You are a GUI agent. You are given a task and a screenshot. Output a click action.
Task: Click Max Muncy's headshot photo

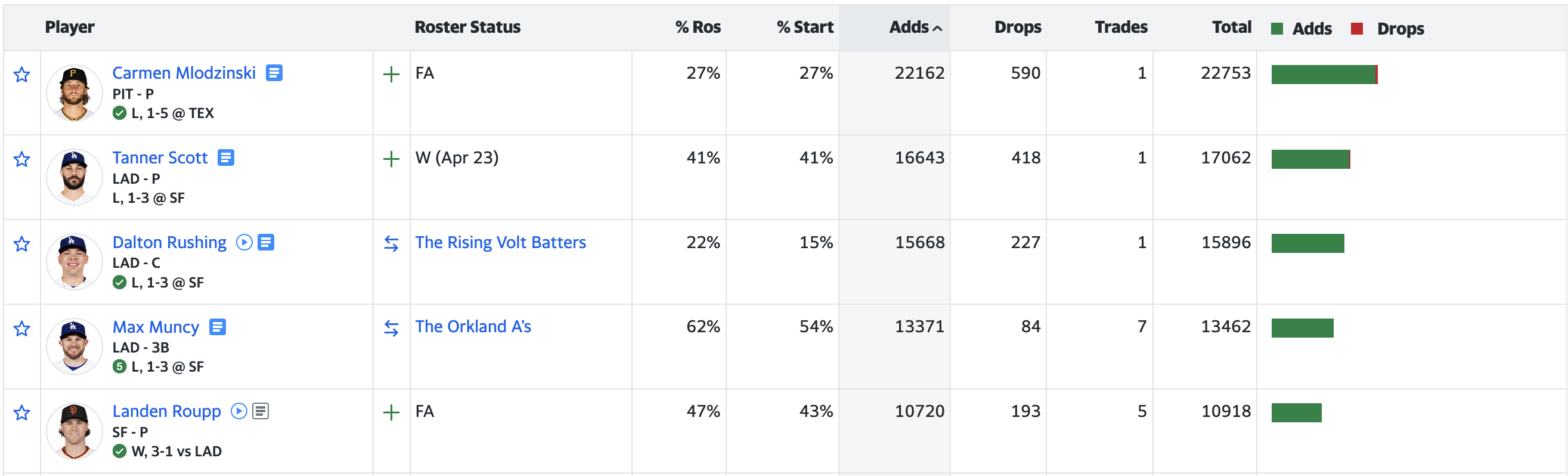click(x=75, y=346)
